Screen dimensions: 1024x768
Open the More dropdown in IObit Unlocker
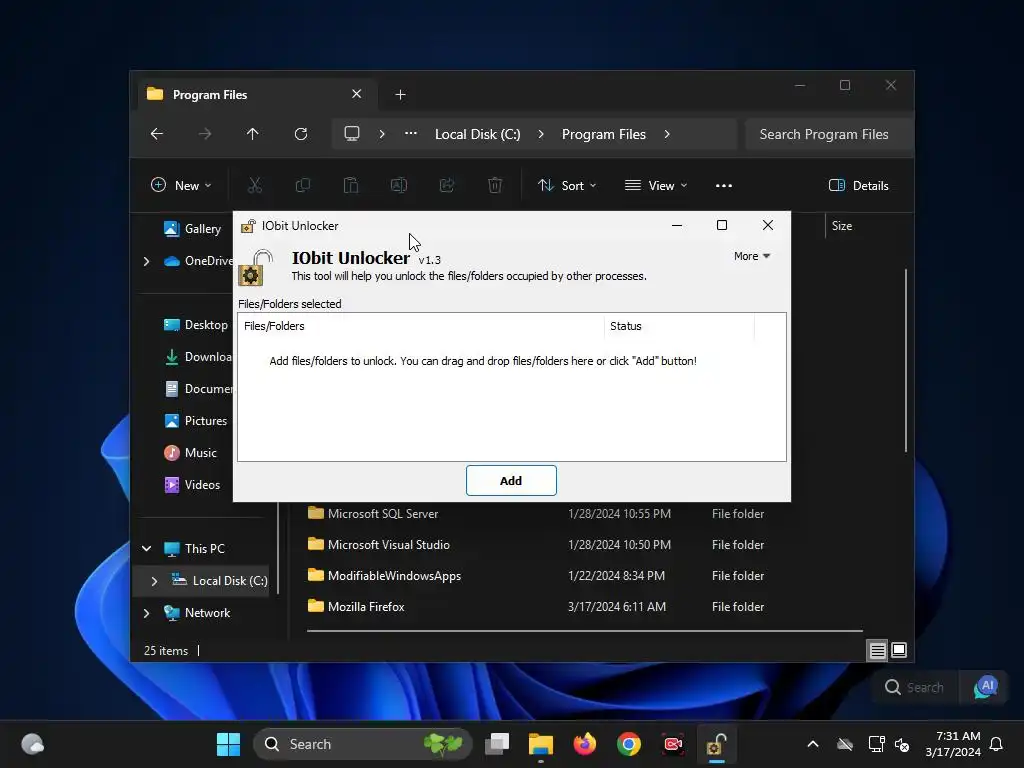[752, 256]
